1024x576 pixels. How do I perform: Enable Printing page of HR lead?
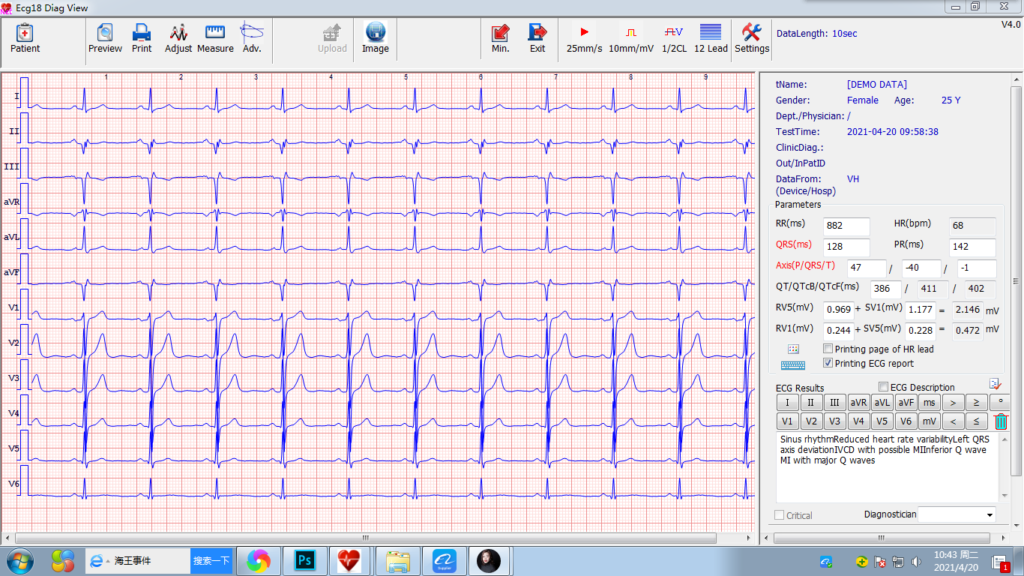[x=827, y=348]
